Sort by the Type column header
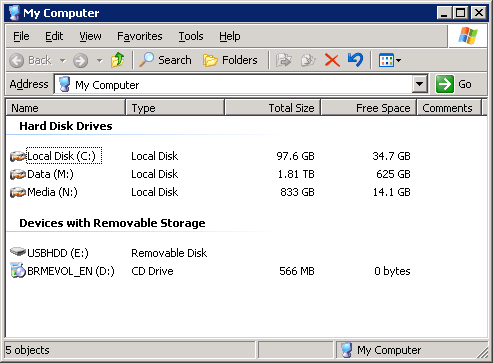Image resolution: width=493 pixels, height=363 pixels. click(x=175, y=108)
